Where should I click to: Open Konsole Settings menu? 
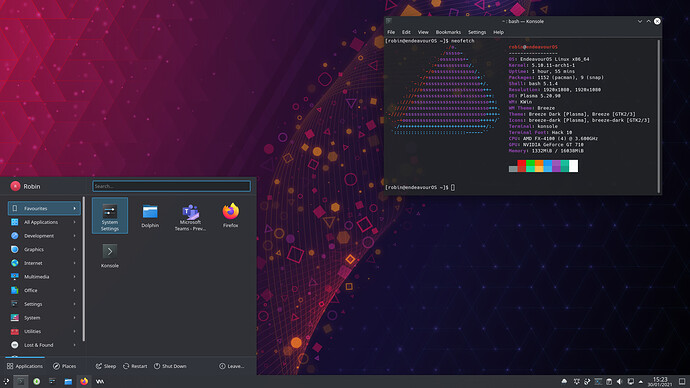pyautogui.click(x=477, y=32)
